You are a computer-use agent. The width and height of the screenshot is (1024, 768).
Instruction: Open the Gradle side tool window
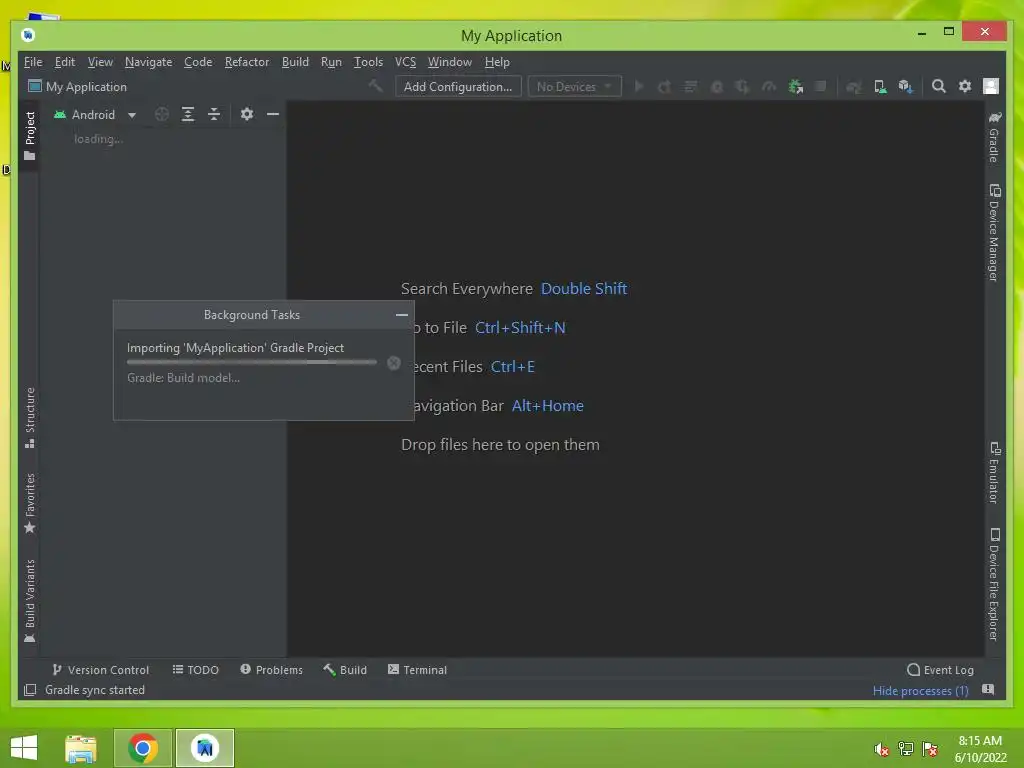coord(994,136)
